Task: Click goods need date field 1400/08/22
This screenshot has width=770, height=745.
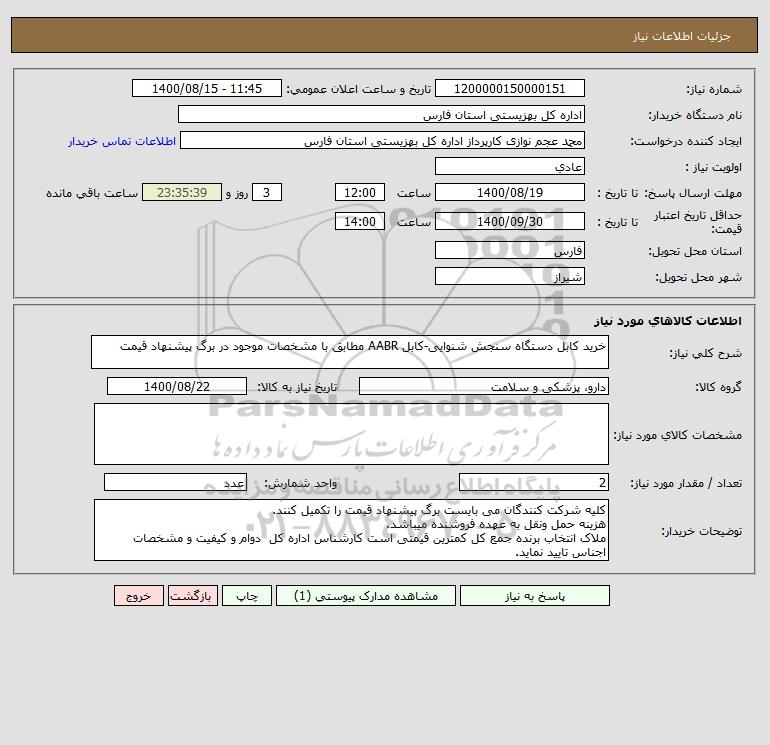Action: 177,386
